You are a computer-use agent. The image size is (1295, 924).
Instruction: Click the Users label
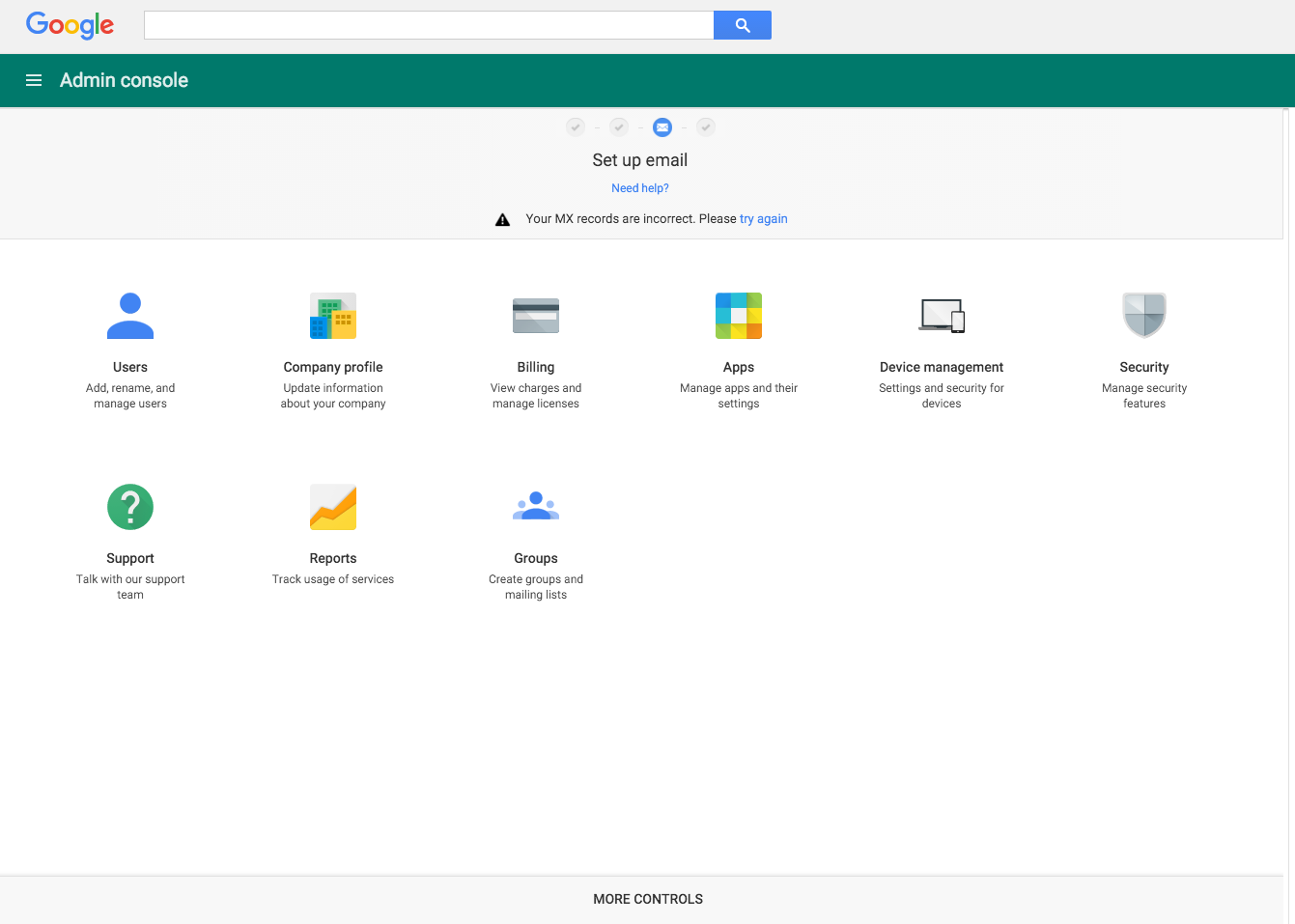click(130, 367)
